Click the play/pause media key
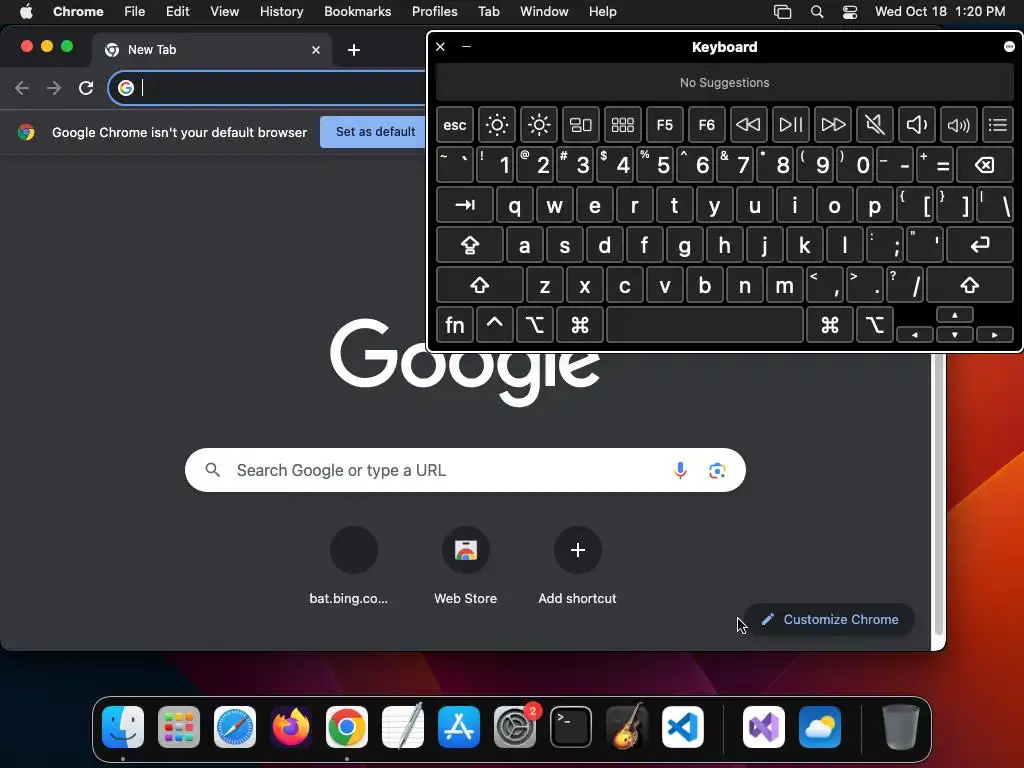 [x=791, y=125]
